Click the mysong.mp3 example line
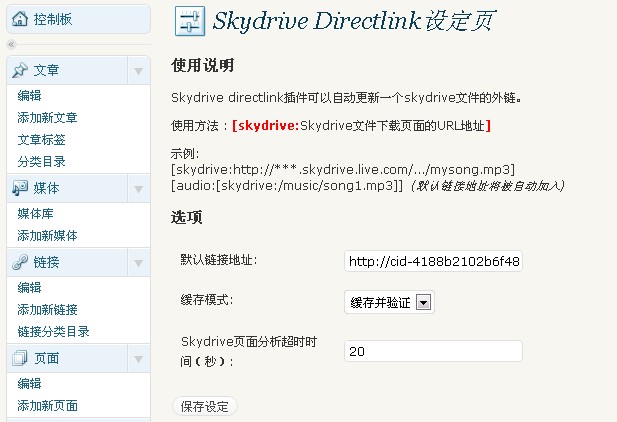The image size is (617, 422). [343, 170]
